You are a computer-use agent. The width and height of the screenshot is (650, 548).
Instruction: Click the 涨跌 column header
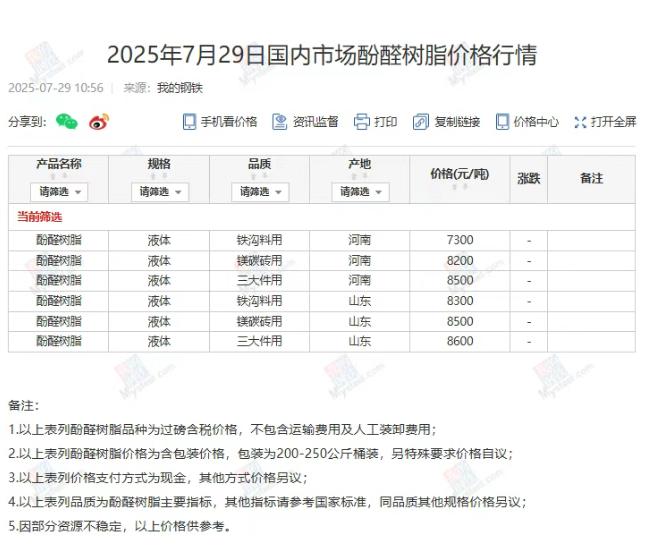click(528, 179)
